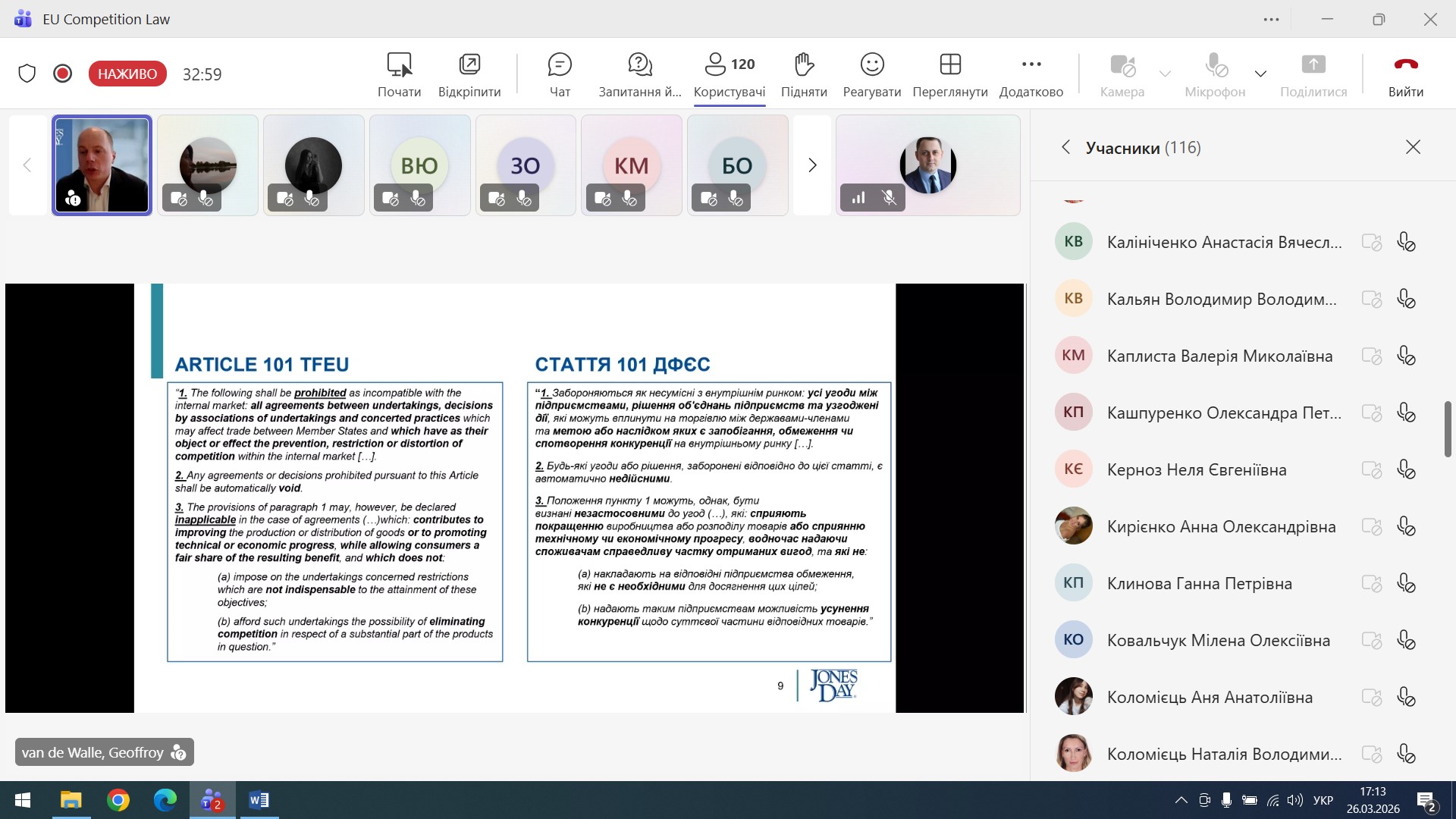Expand the microphone options dropdown arrow
The width and height of the screenshot is (1456, 819).
1260,74
